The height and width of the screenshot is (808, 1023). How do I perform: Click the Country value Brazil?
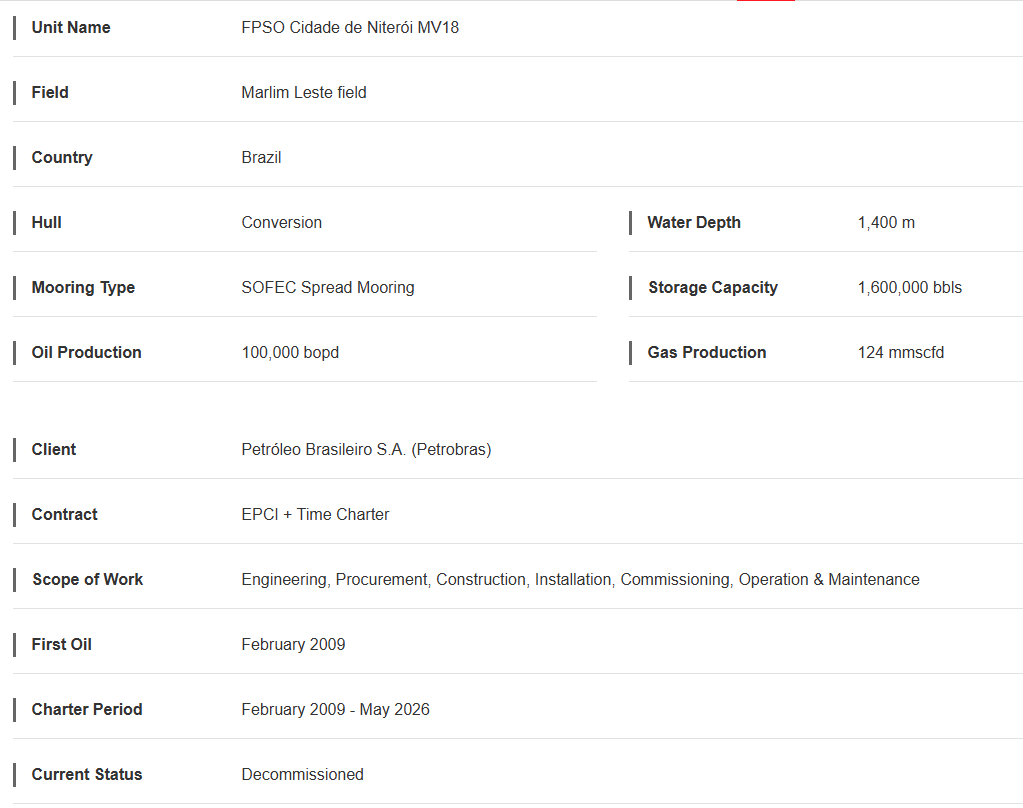pyautogui.click(x=261, y=157)
